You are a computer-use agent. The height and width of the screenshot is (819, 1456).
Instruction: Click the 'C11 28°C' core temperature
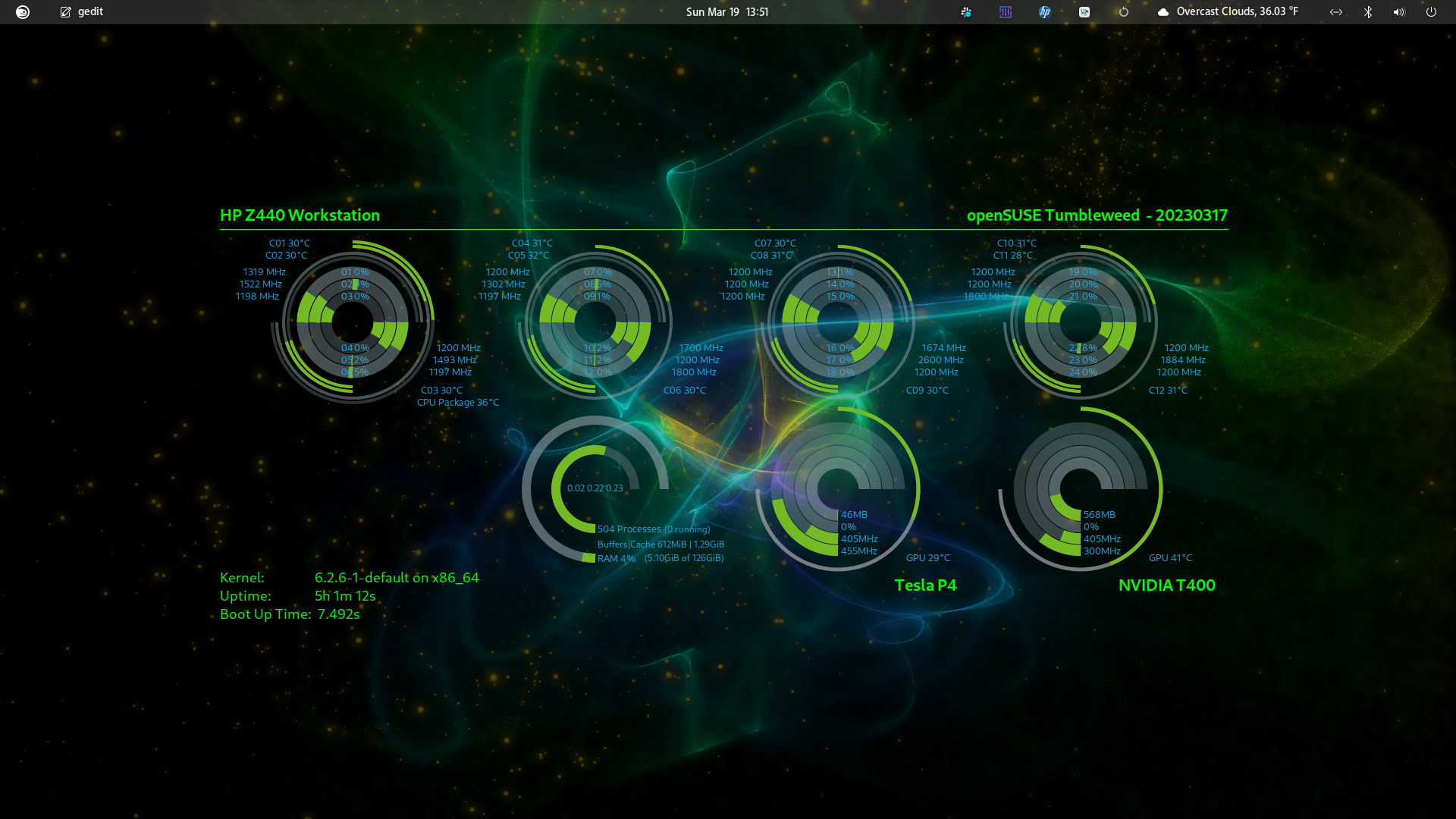[1013, 256]
